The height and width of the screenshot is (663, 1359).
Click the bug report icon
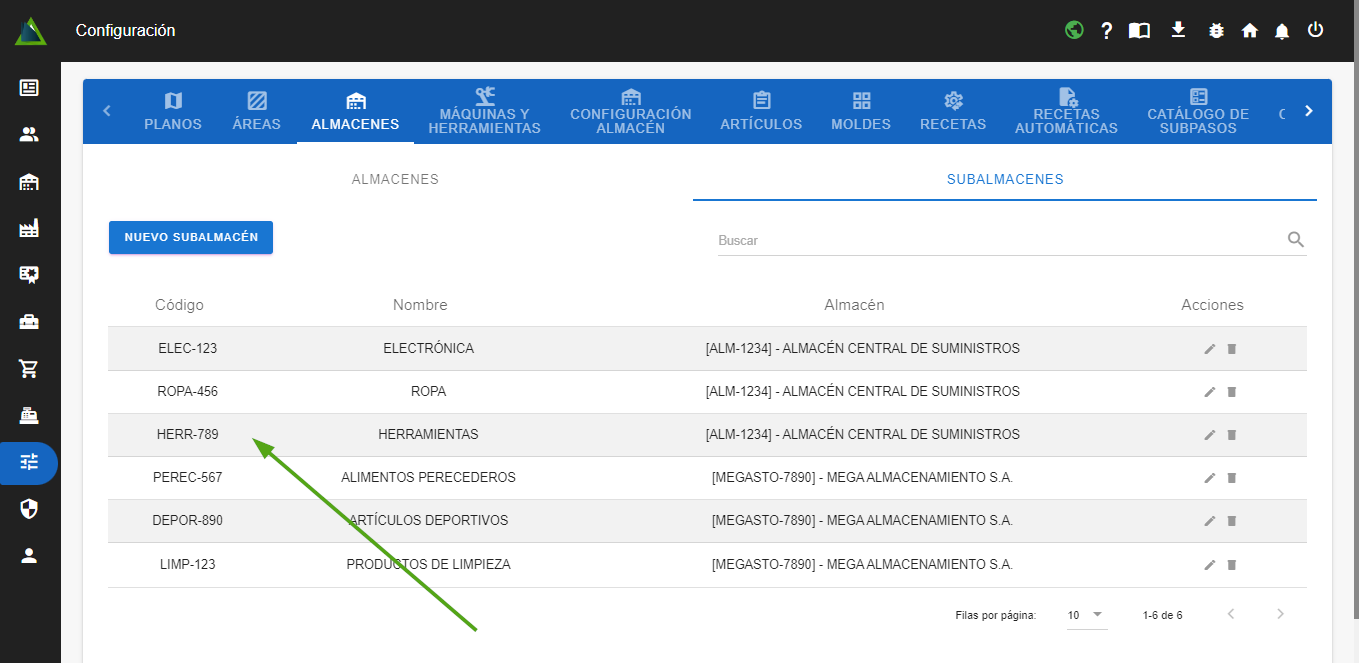click(x=1216, y=31)
